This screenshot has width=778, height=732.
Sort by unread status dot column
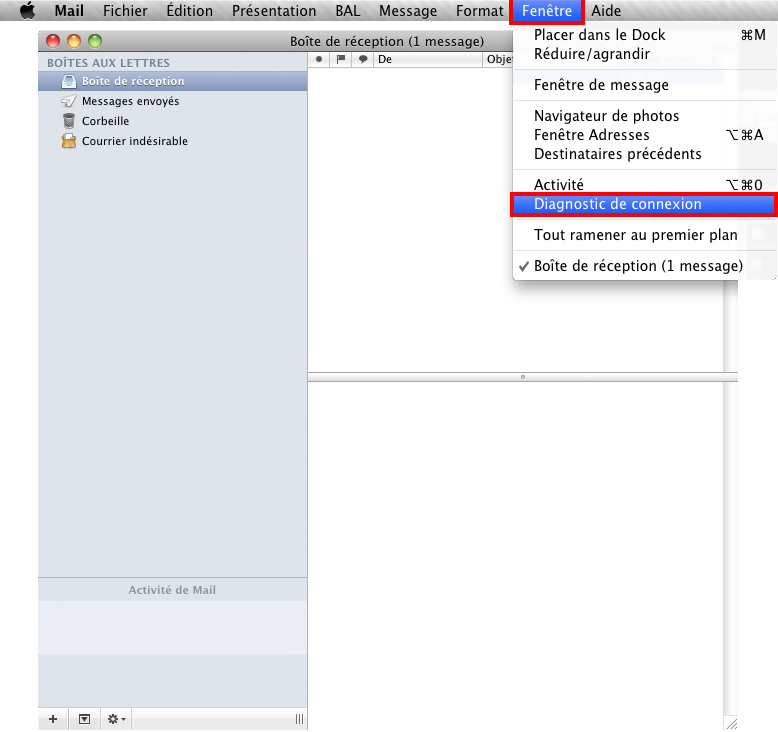(x=319, y=59)
